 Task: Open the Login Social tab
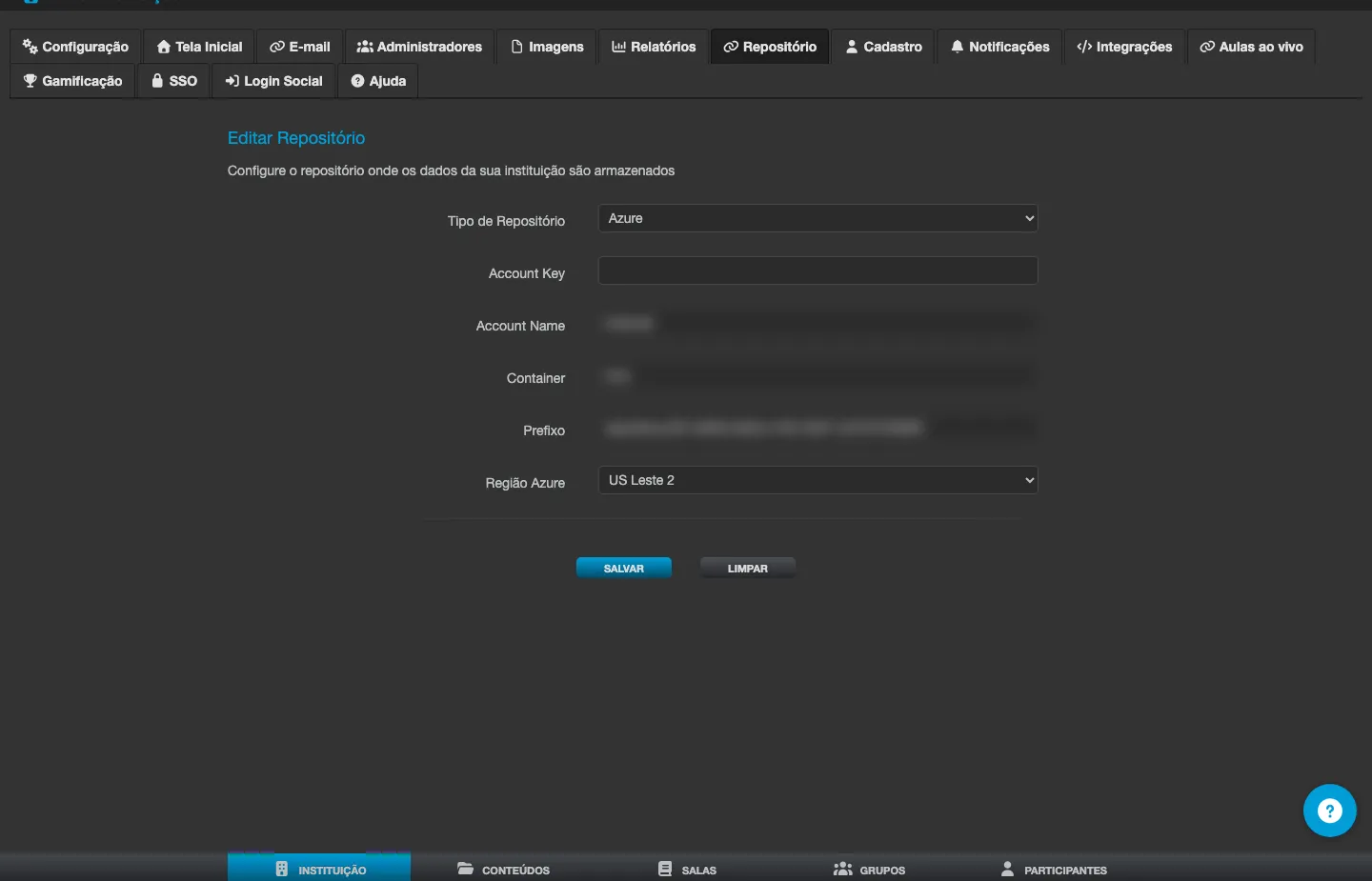273,81
